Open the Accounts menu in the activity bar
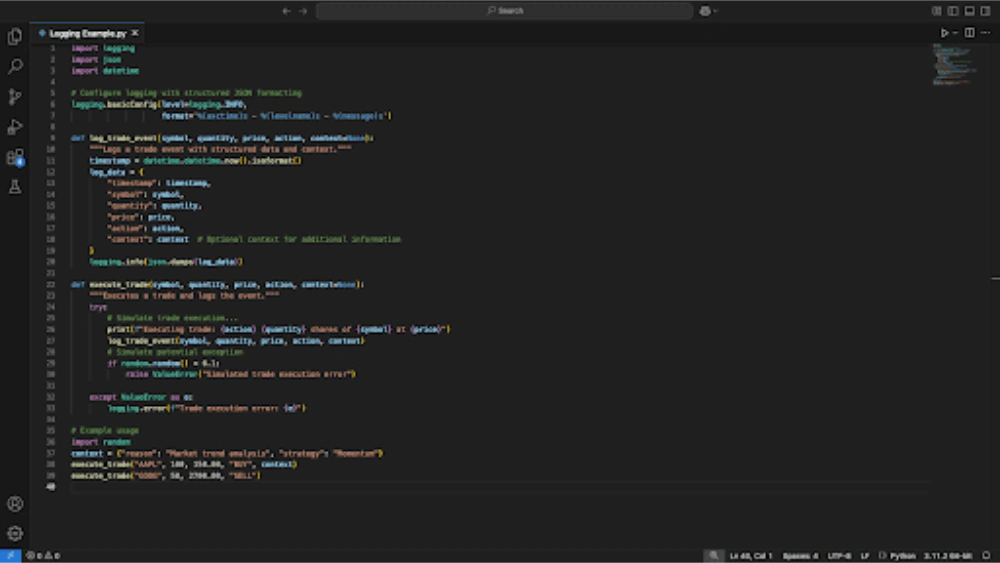This screenshot has width=1000, height=563. click(15, 504)
